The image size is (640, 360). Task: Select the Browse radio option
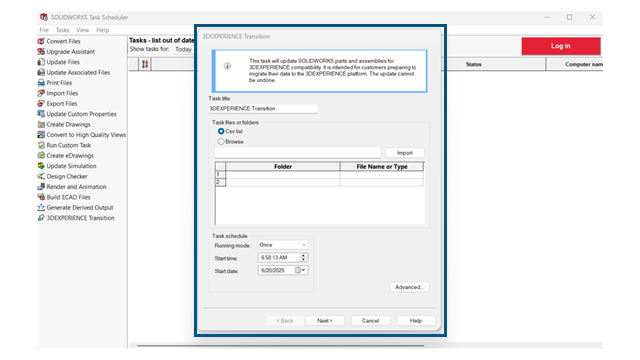(221, 142)
